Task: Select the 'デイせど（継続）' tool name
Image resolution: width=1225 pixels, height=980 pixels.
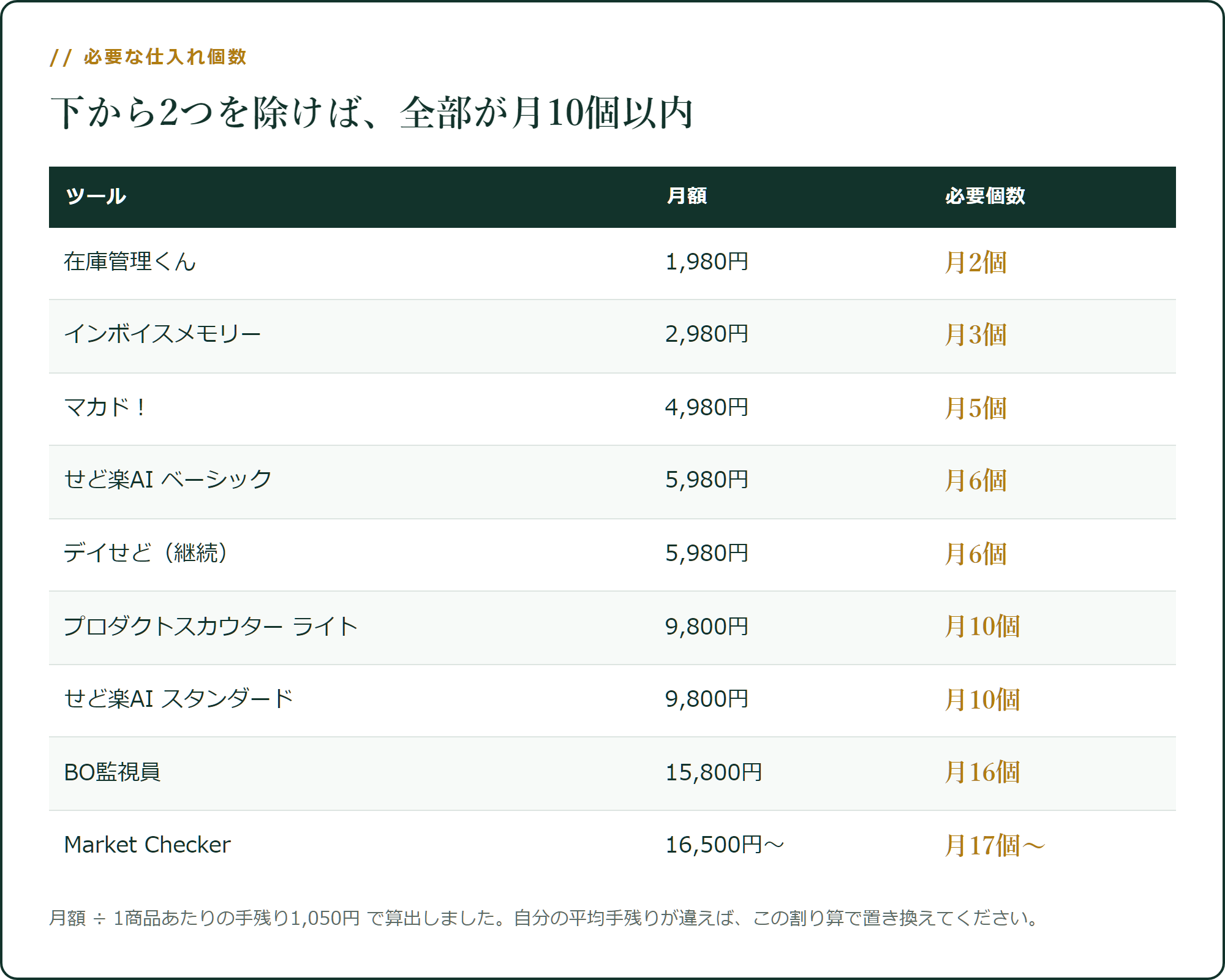Action: 146,553
